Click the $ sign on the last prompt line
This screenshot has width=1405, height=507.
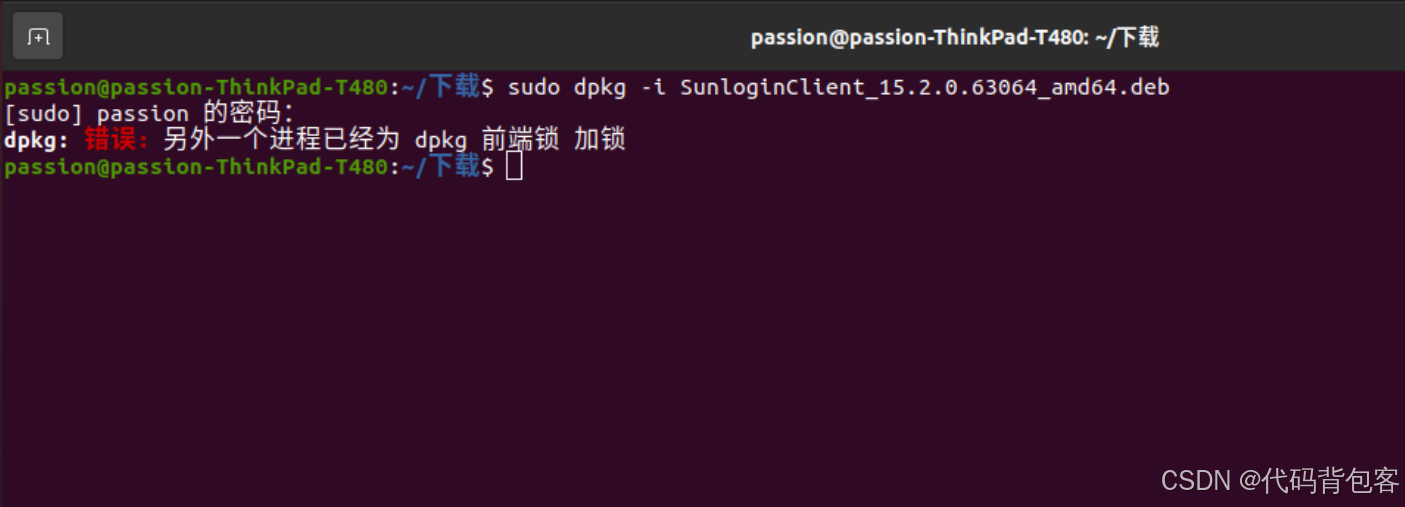click(x=487, y=167)
